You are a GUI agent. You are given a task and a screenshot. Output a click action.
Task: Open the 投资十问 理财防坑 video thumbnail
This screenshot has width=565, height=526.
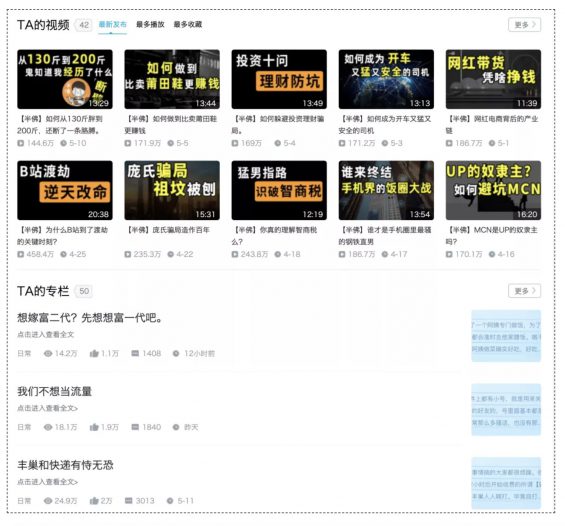coord(279,79)
